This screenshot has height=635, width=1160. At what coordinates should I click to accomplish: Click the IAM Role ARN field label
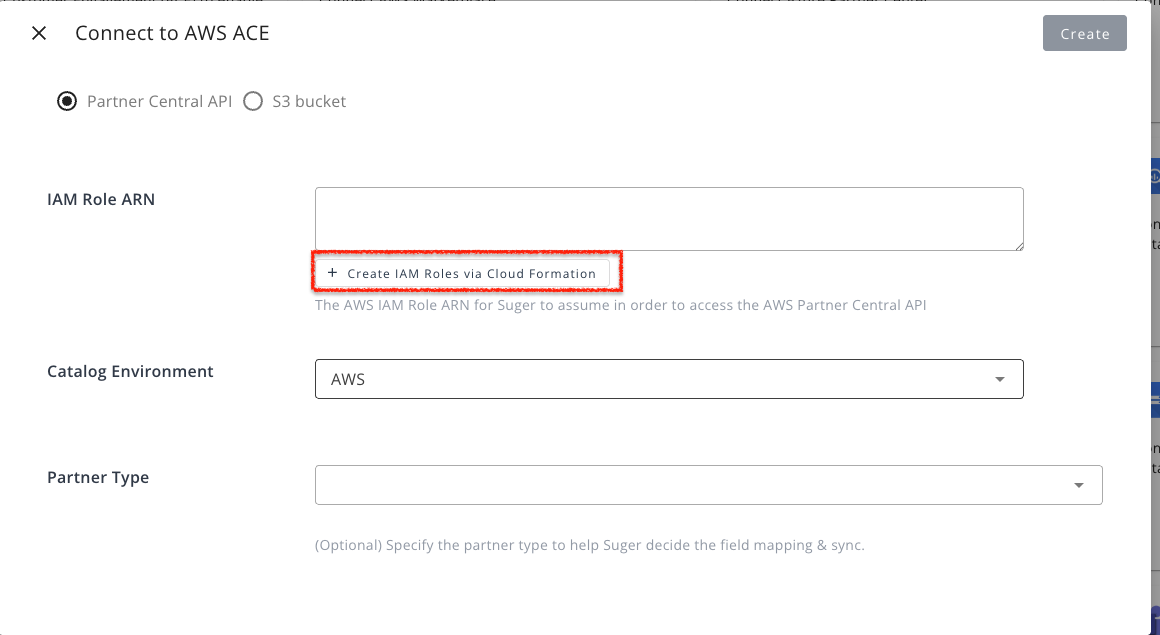click(101, 199)
